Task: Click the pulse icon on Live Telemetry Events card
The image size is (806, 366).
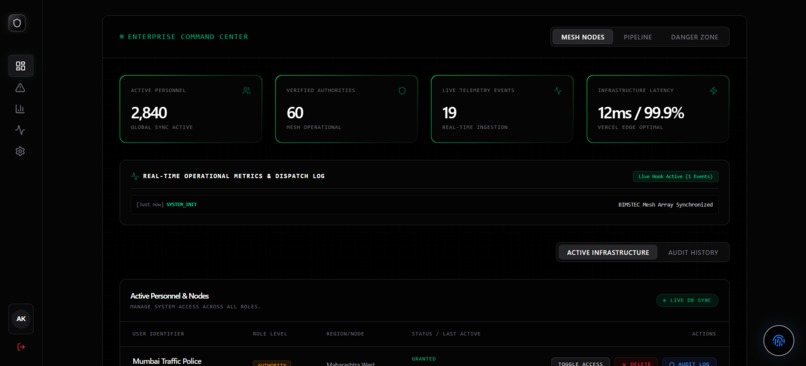Action: 558,90
